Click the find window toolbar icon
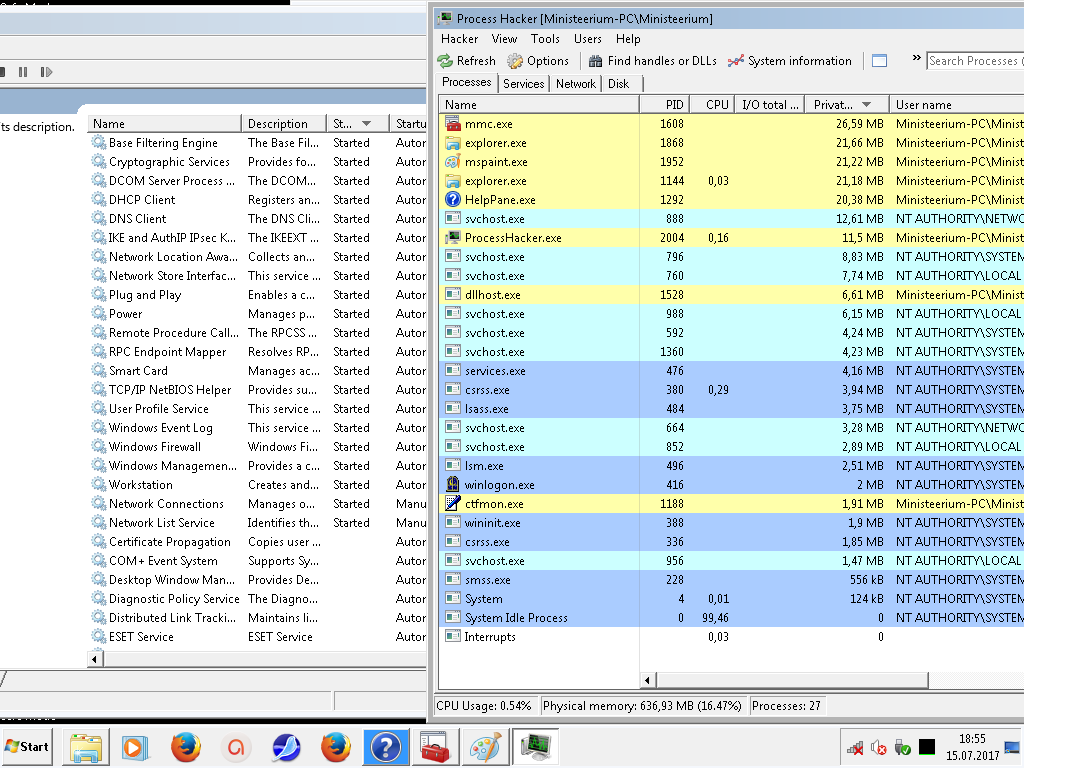The image size is (1067, 768). [x=879, y=61]
